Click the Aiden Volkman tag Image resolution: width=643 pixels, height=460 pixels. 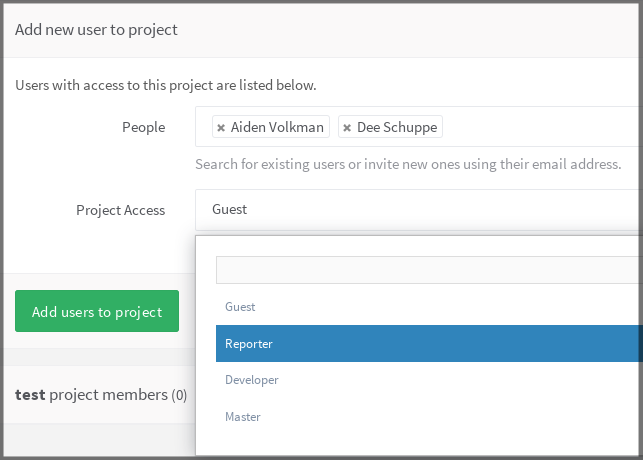click(278, 128)
